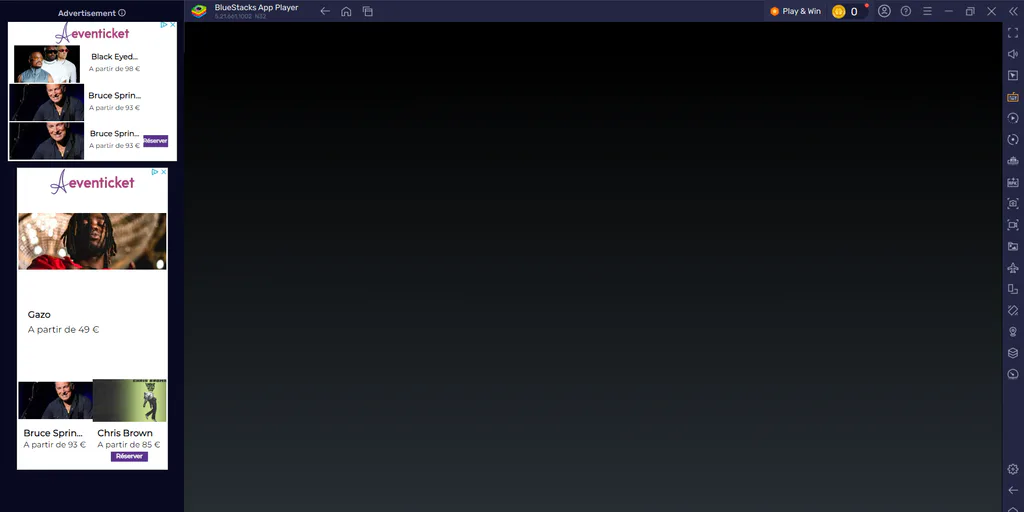Open the BlueStacks home screen
Image resolution: width=1024 pixels, height=512 pixels.
(346, 11)
